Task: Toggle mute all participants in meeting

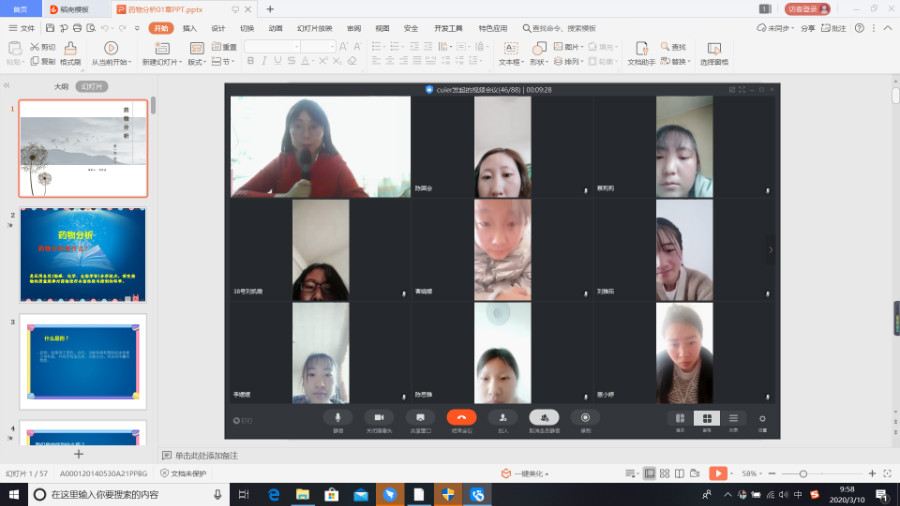Action: [x=544, y=418]
